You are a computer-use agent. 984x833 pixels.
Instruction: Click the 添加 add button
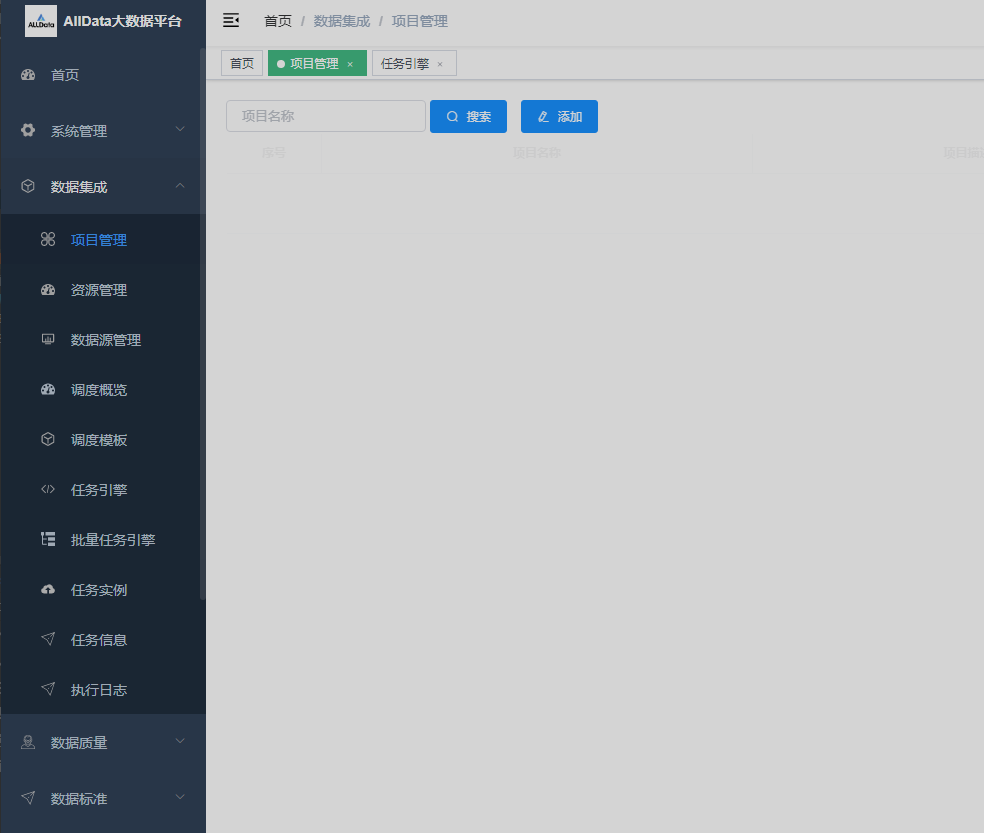[x=559, y=117]
